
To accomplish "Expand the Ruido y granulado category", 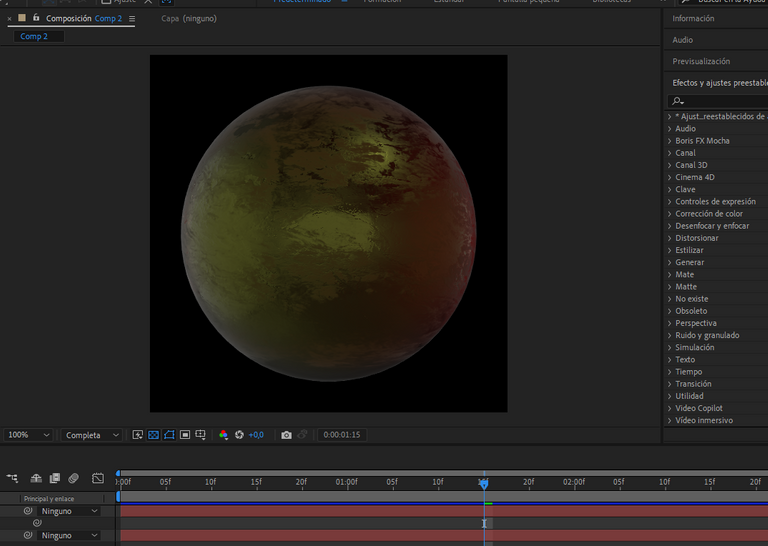I will pyautogui.click(x=670, y=335).
